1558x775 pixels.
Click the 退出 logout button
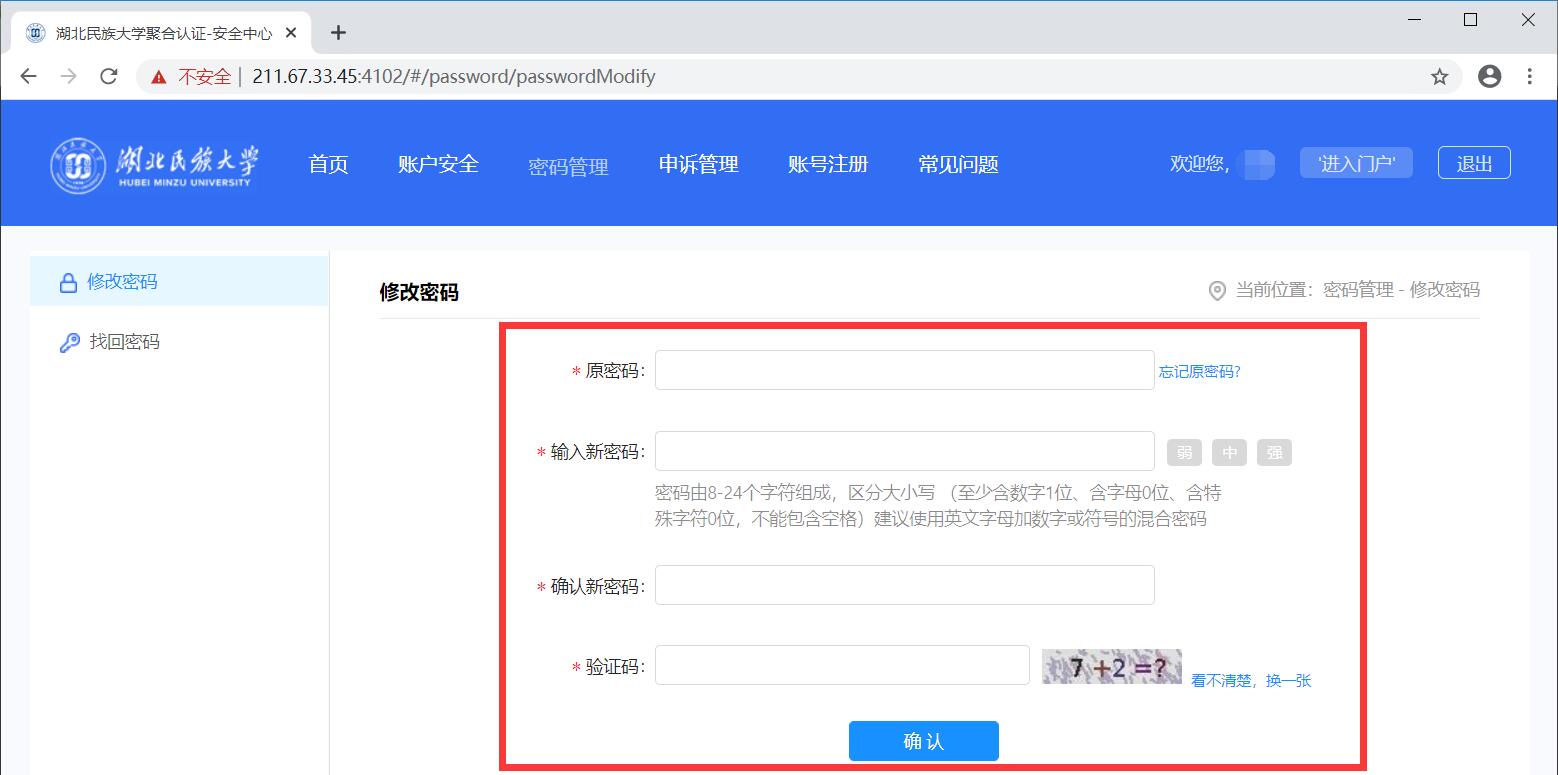point(1473,163)
